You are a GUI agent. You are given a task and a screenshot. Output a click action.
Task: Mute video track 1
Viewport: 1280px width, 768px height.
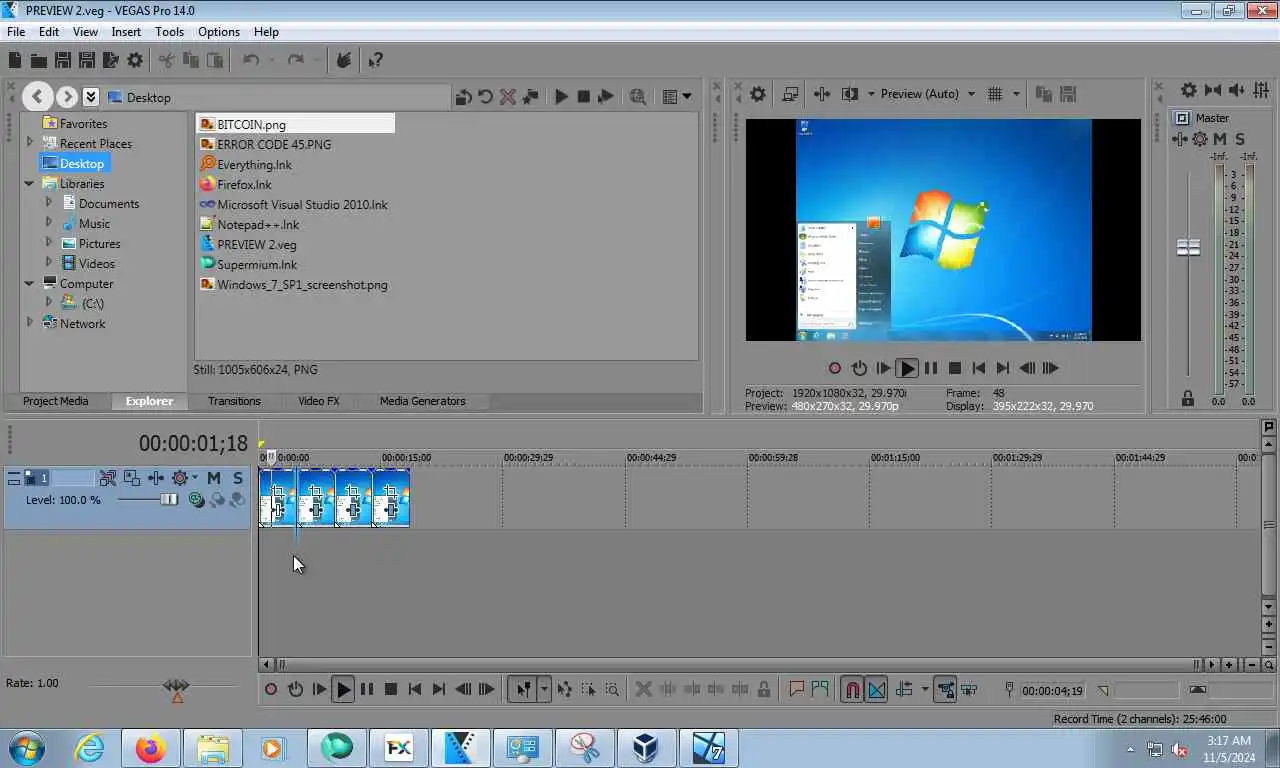point(213,478)
